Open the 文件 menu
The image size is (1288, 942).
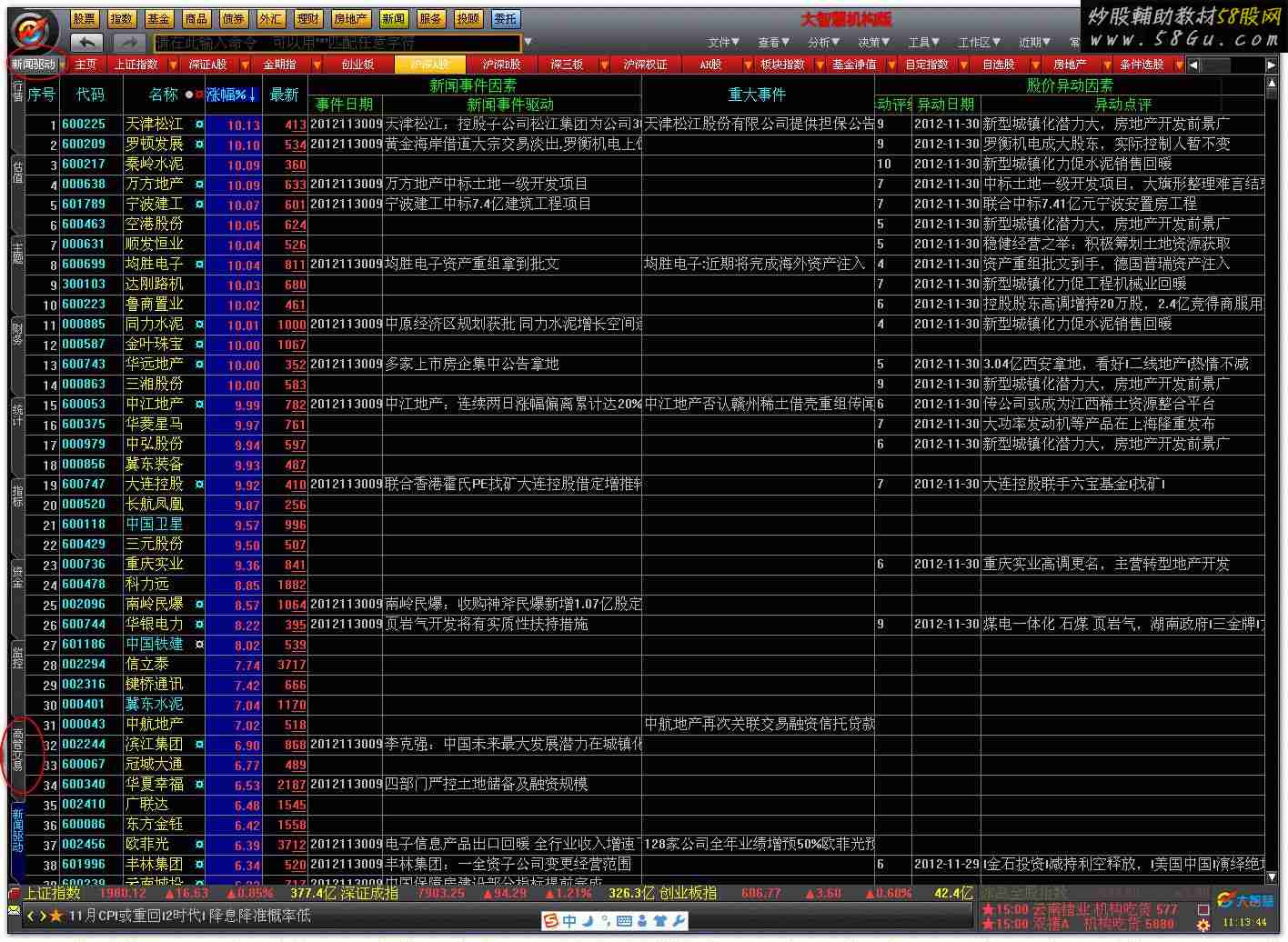point(724,42)
